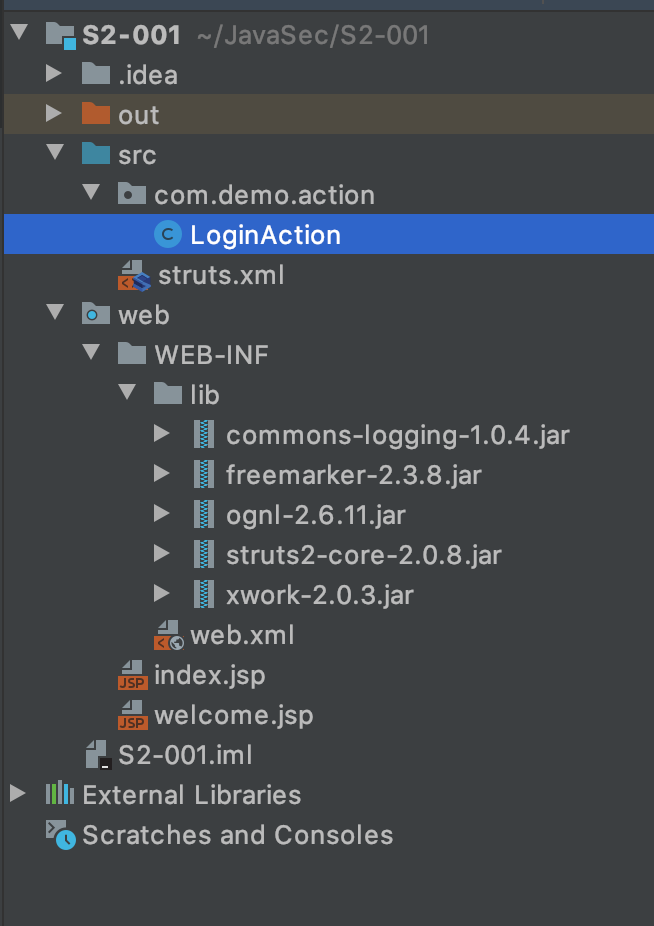Click the orange out folder icon
Image resolution: width=654 pixels, height=926 pixels.
(x=96, y=115)
